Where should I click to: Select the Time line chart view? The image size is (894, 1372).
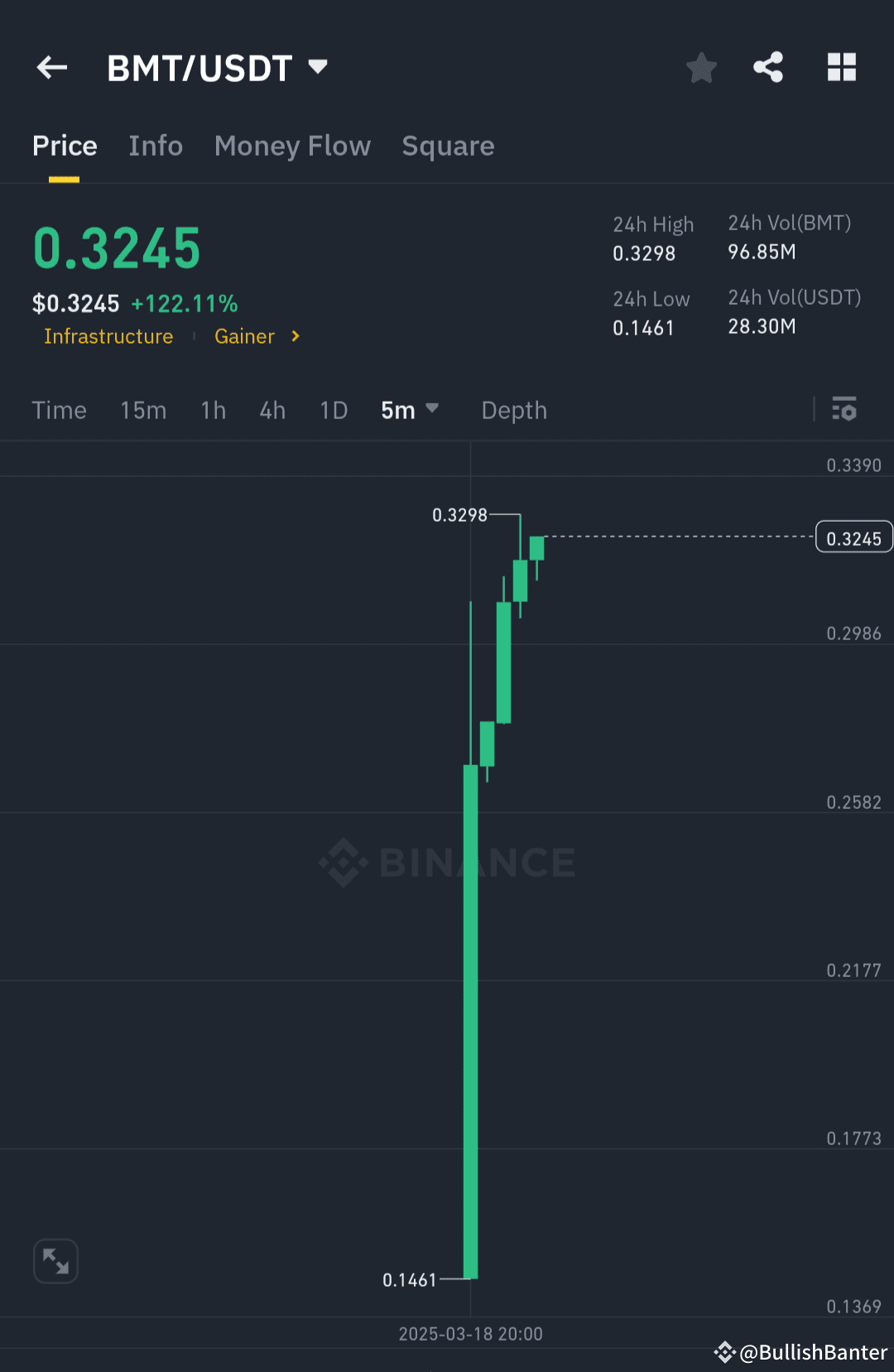(59, 410)
